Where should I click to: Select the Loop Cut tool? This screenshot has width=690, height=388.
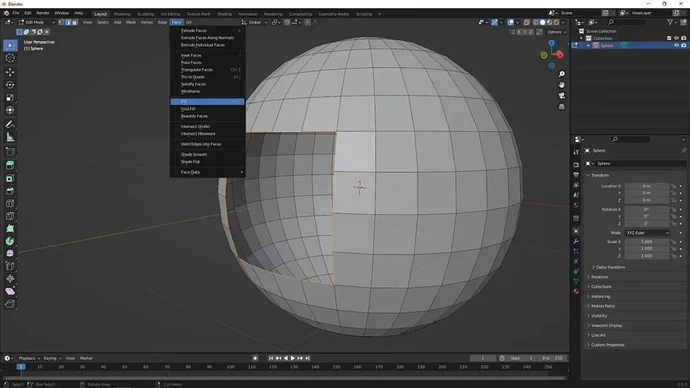[10, 203]
